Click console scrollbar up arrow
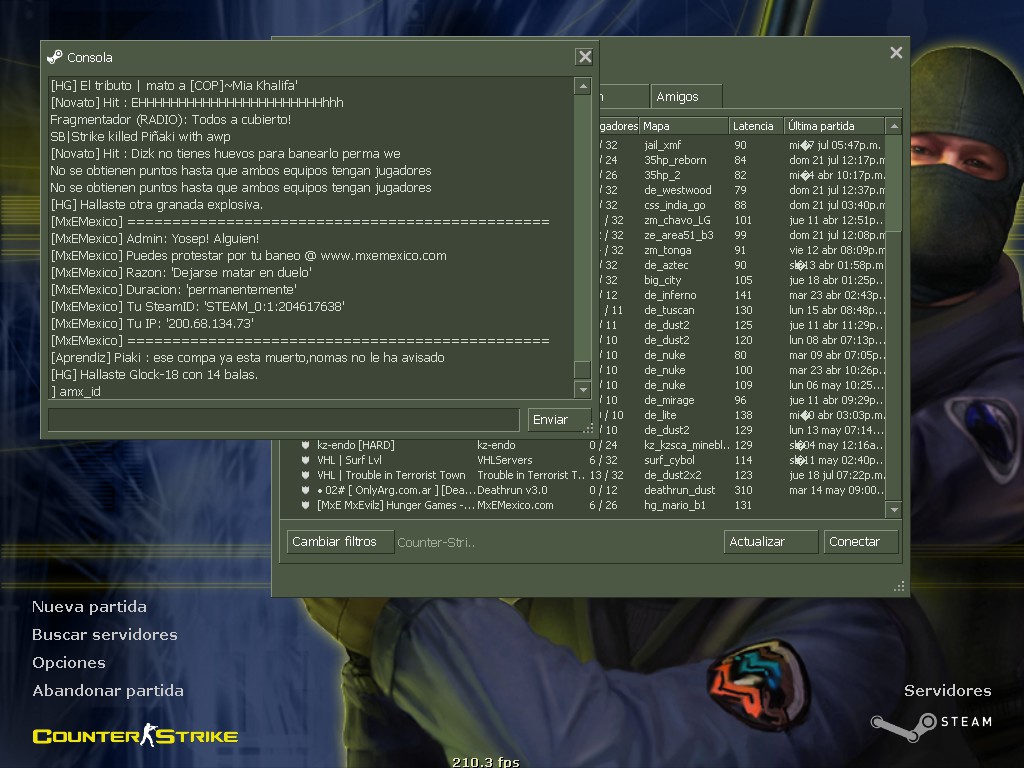 583,86
